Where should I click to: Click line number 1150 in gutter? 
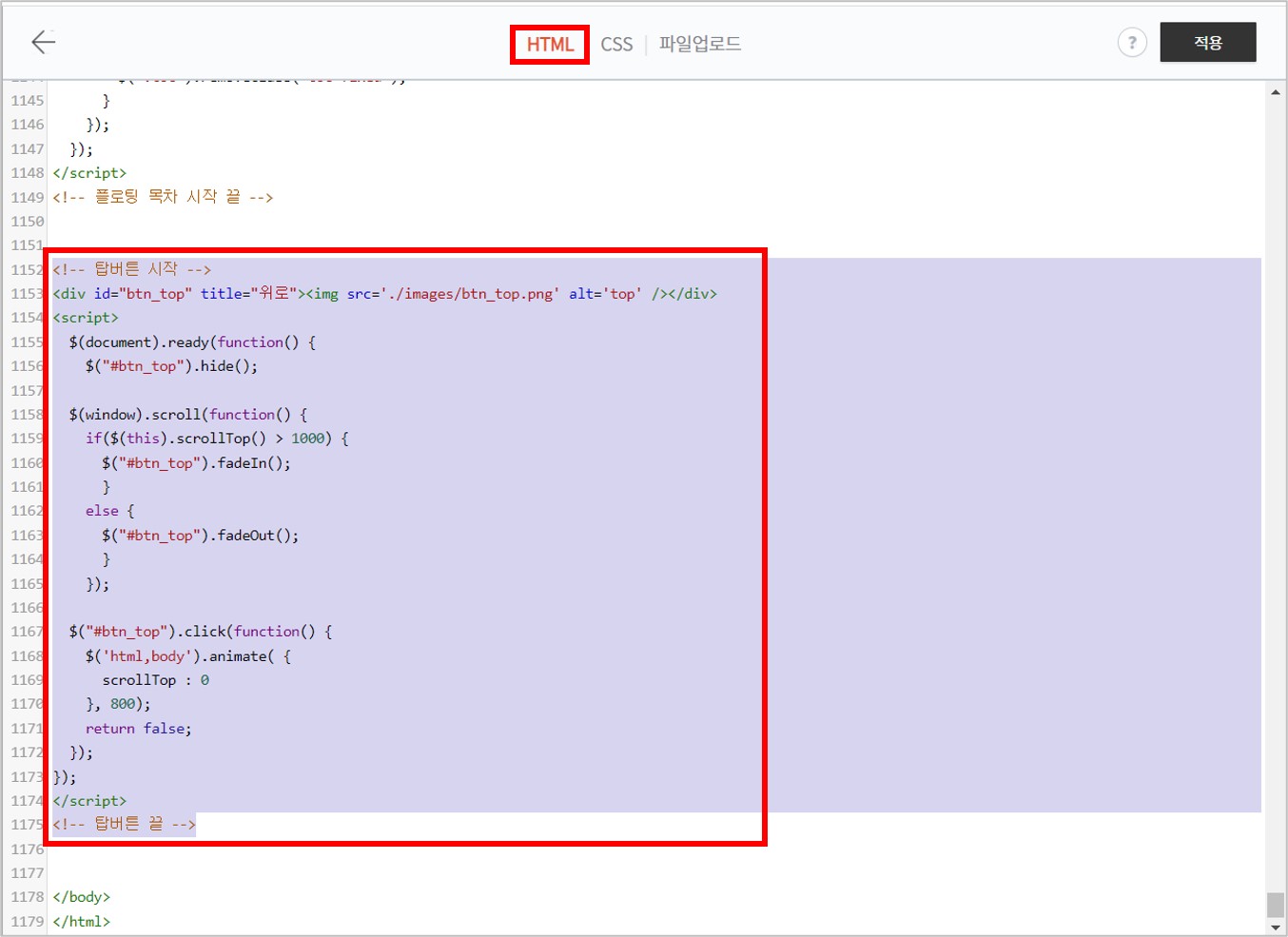(28, 222)
